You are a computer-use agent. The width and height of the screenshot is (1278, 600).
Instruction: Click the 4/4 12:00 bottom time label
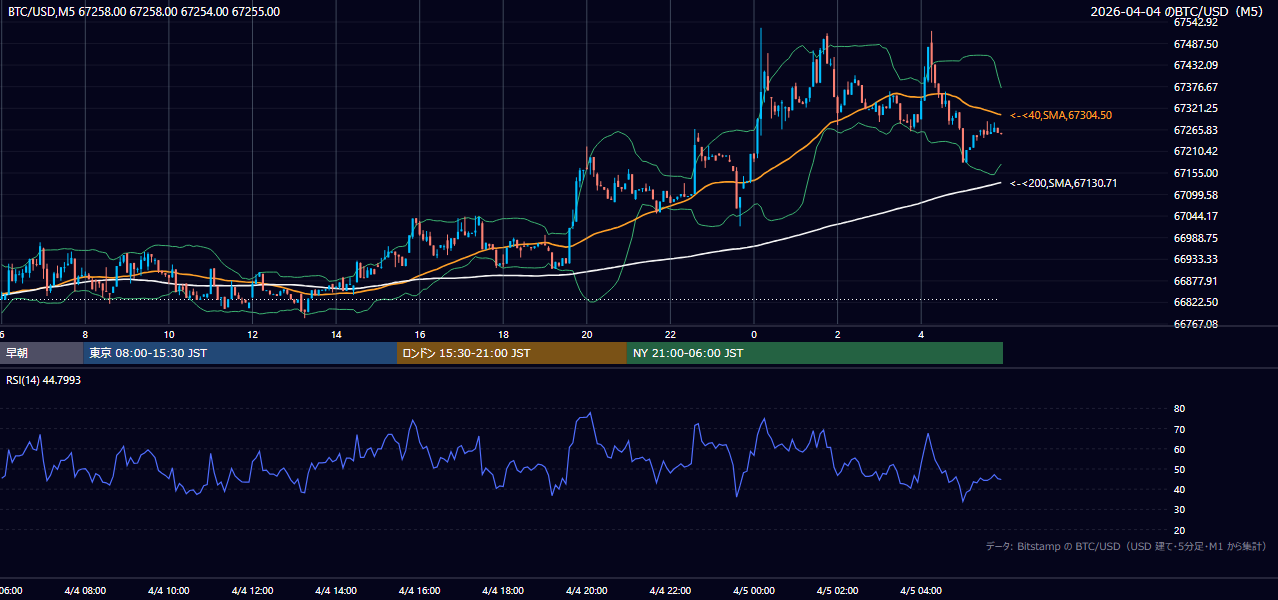[252, 590]
